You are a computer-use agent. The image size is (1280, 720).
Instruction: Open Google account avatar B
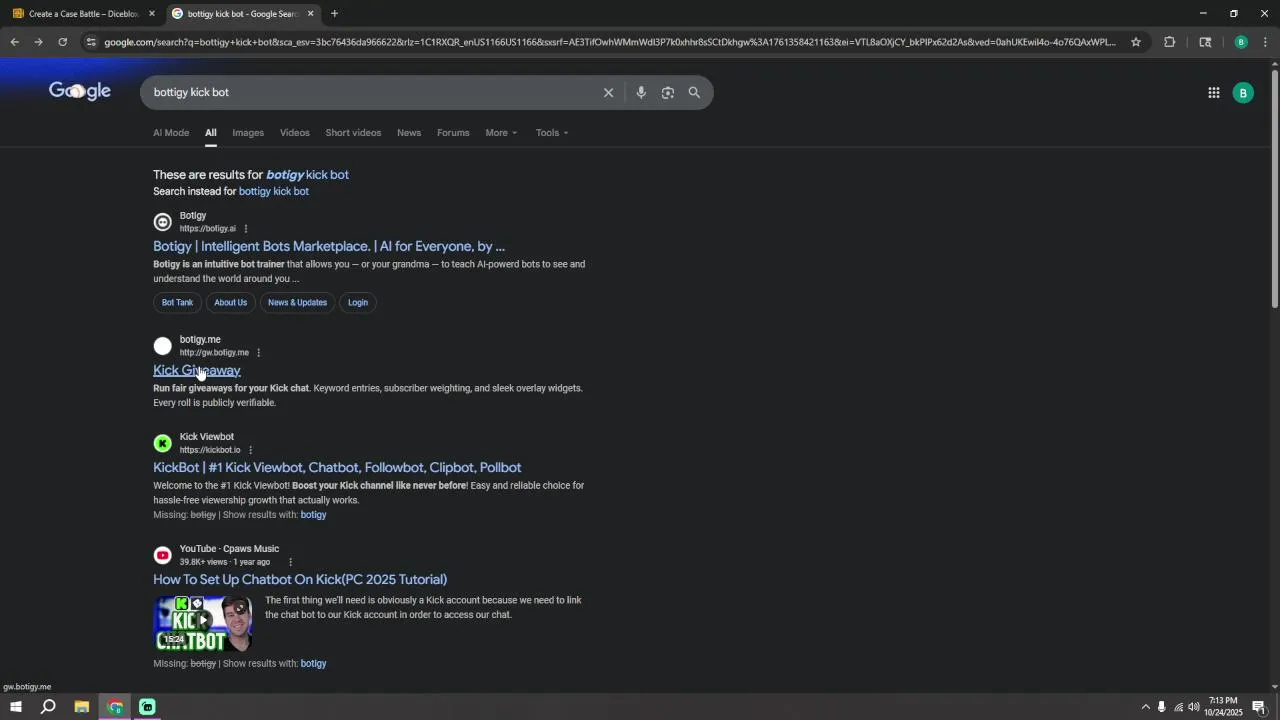tap(1243, 93)
